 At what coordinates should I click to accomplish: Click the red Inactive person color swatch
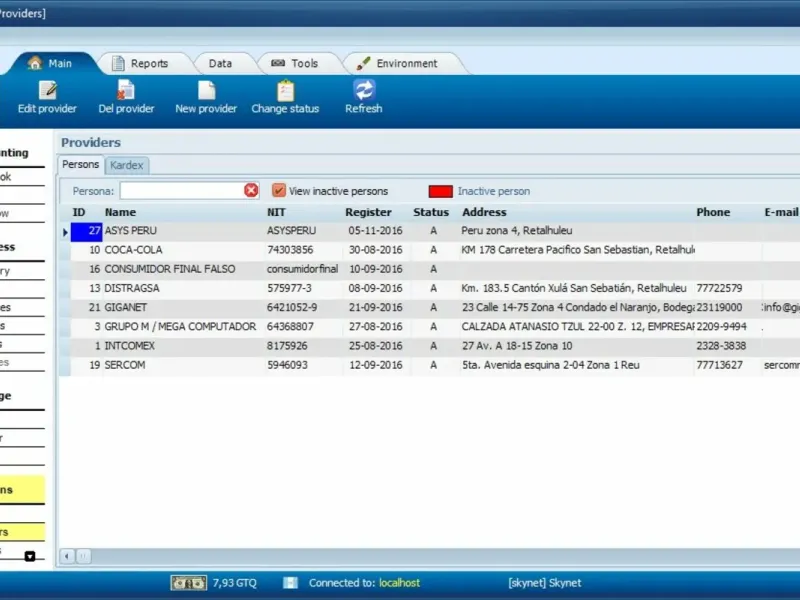click(x=440, y=191)
